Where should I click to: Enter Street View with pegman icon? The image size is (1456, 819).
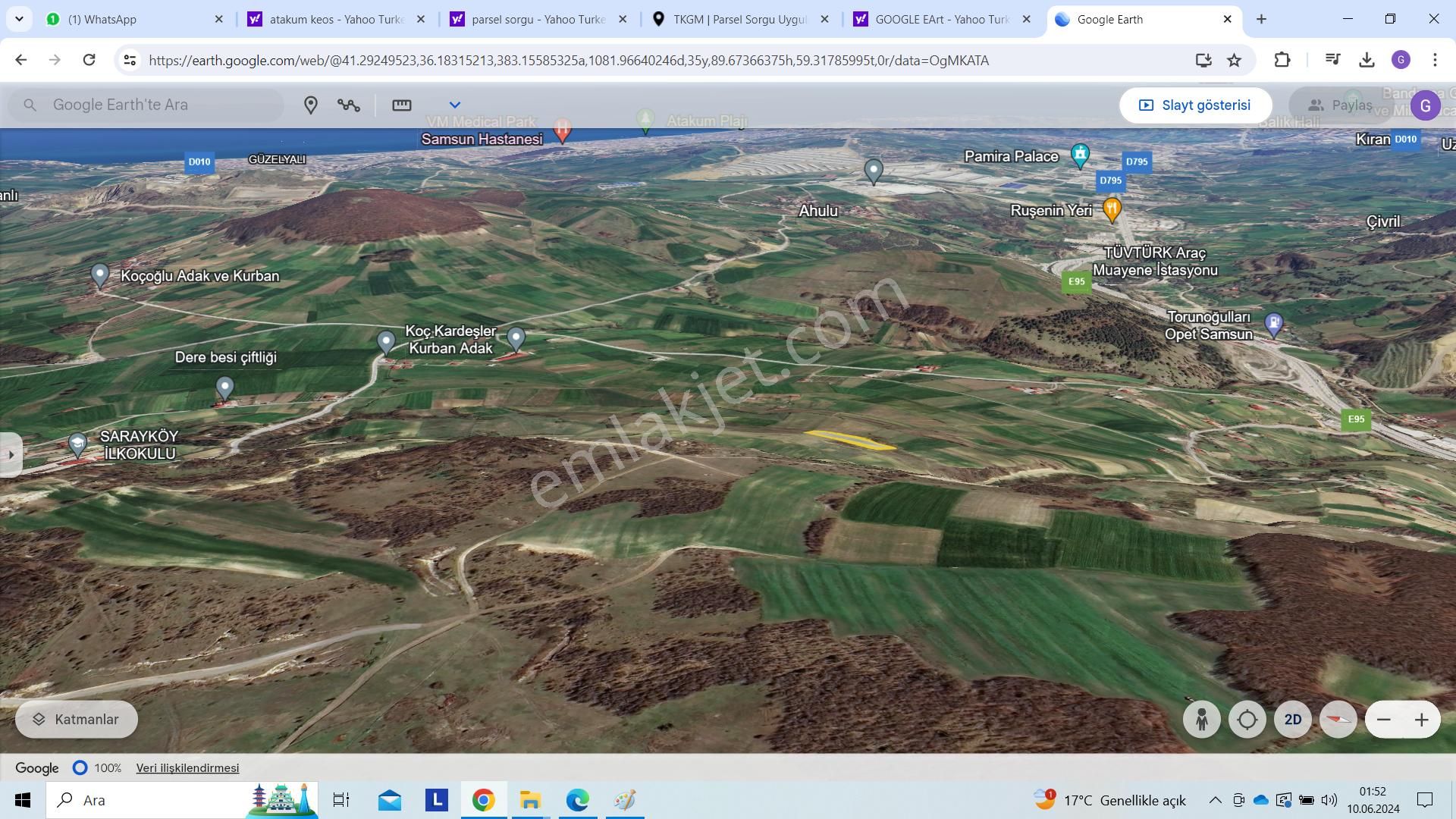(1201, 720)
